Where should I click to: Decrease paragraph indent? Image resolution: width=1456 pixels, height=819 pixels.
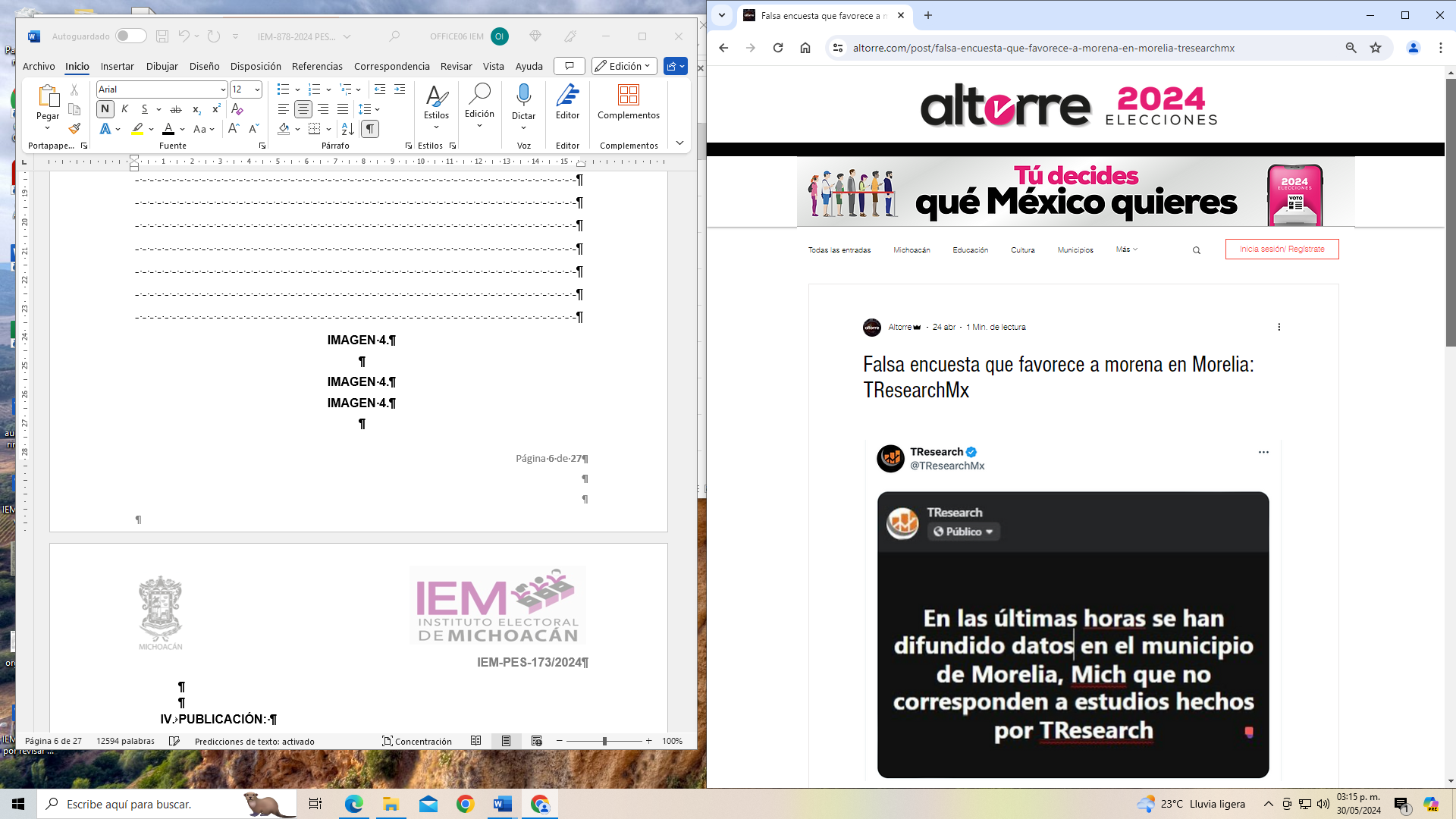tap(380, 89)
